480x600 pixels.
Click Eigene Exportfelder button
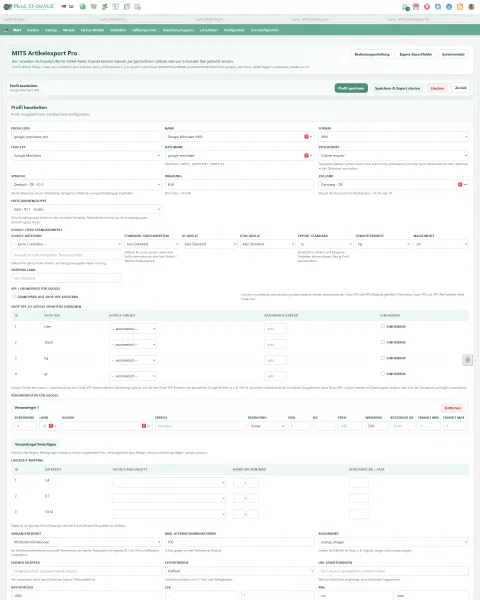pos(416,54)
